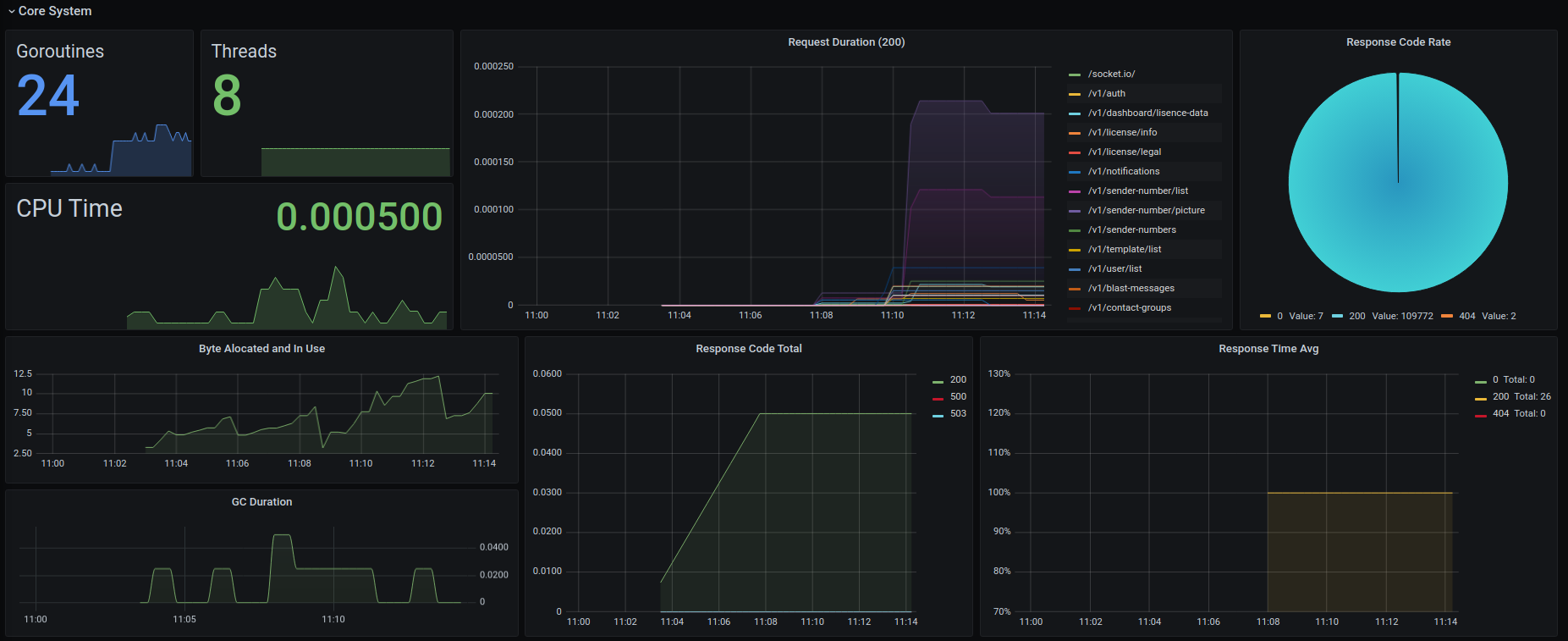This screenshot has height=641, width=1568.
Task: Click the "404 Value: 2" pie legend entry
Action: (x=1479, y=317)
